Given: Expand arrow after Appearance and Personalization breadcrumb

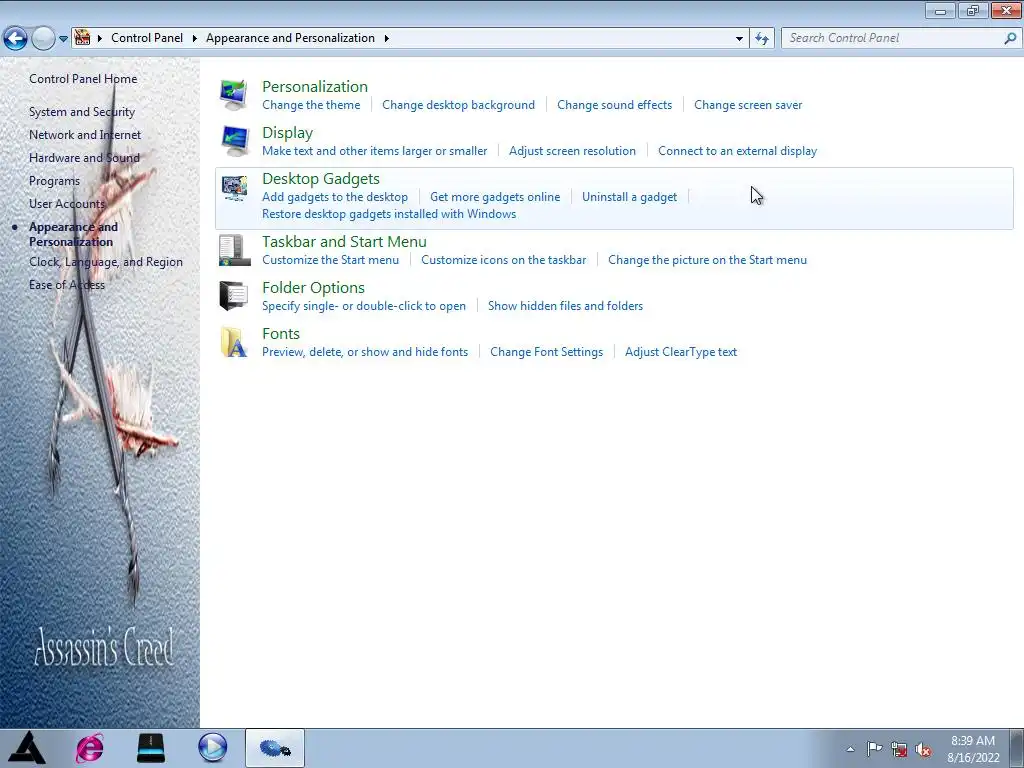Looking at the screenshot, I should coord(387,39).
